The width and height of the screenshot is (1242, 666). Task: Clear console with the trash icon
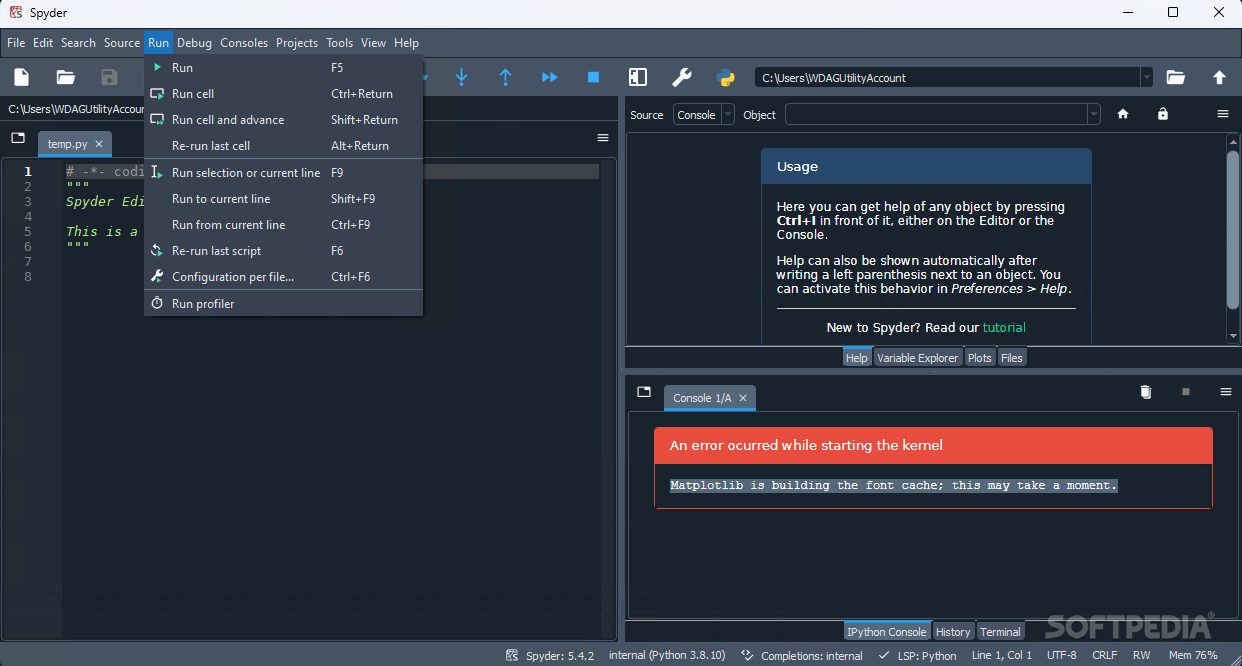coord(1146,392)
